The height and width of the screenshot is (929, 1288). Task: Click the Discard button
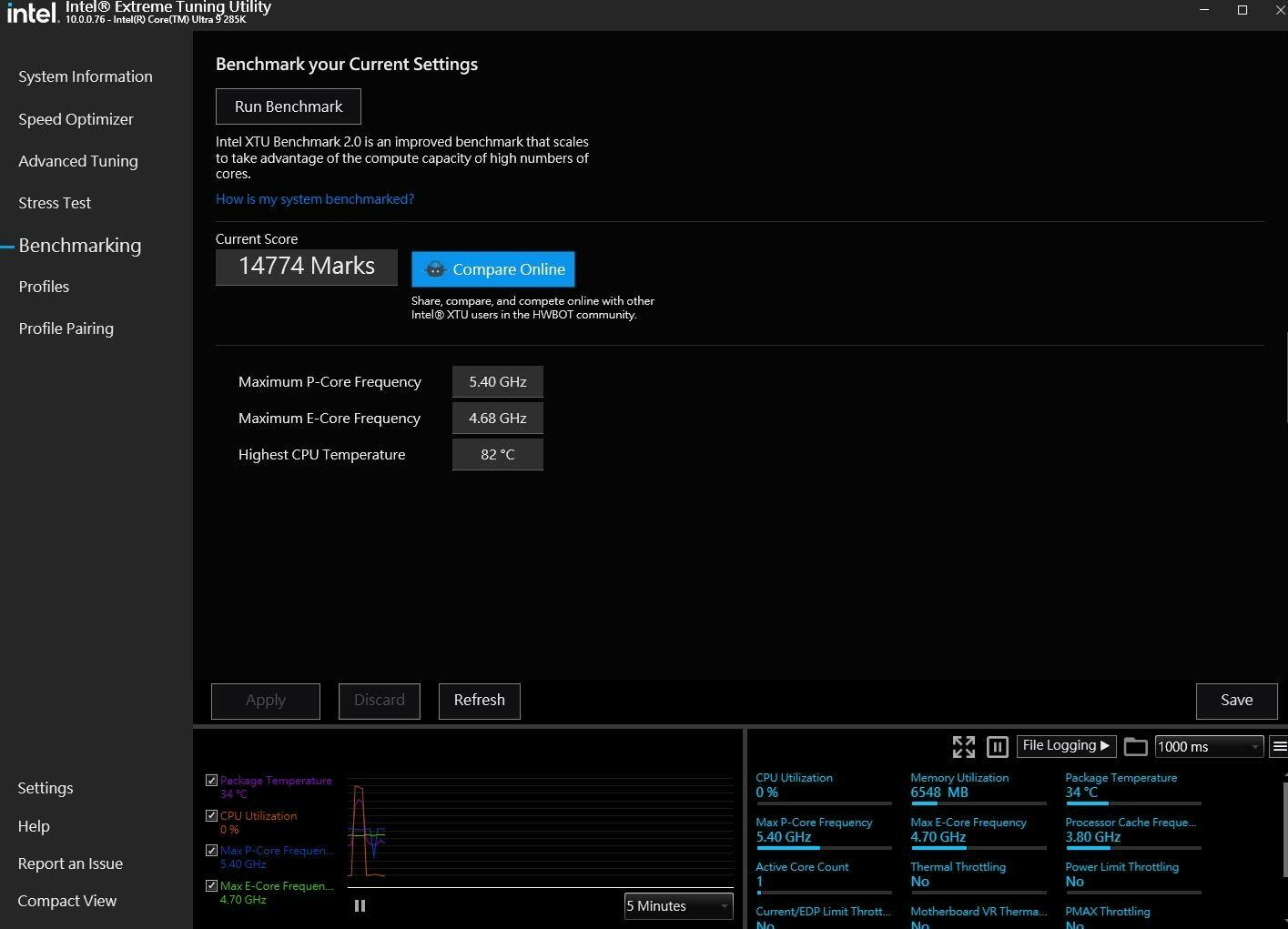click(380, 701)
